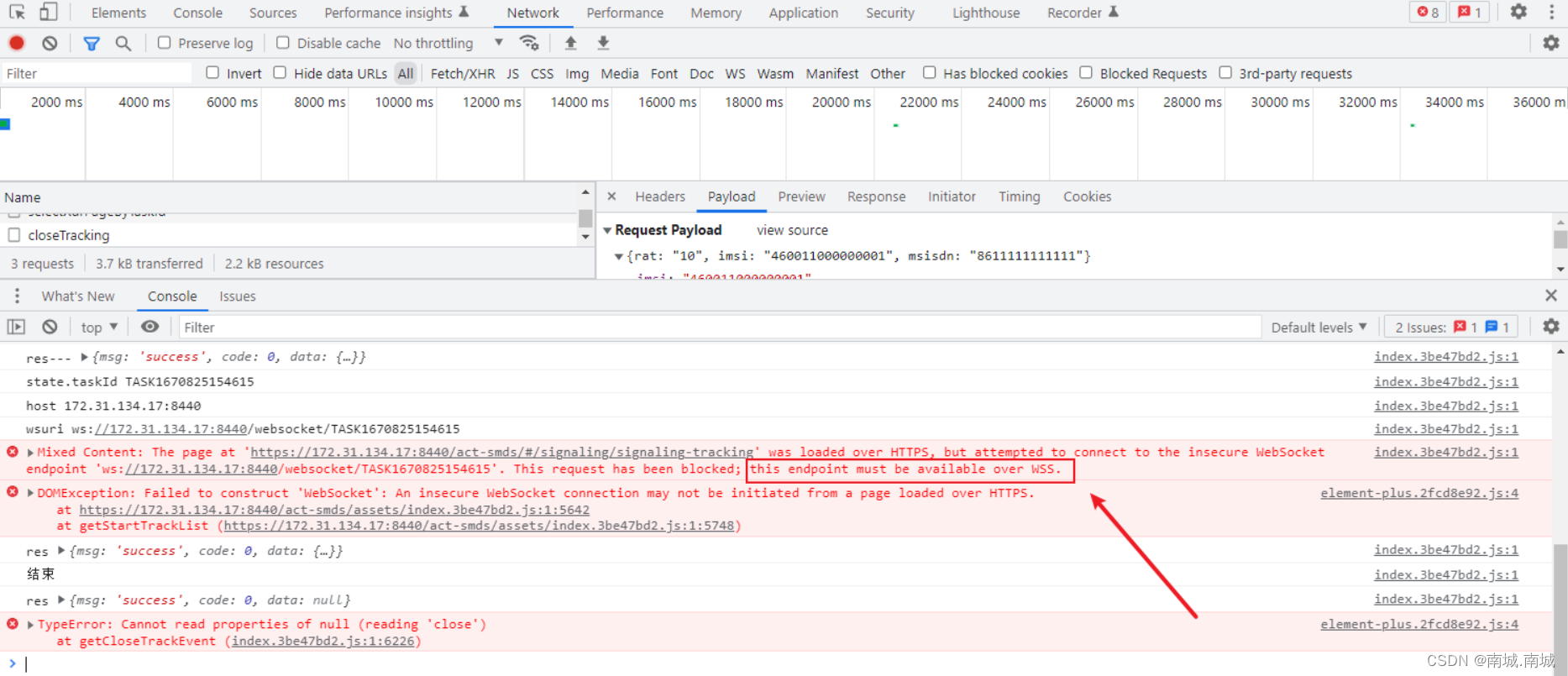Toggle the network filter funnel icon

[92, 43]
